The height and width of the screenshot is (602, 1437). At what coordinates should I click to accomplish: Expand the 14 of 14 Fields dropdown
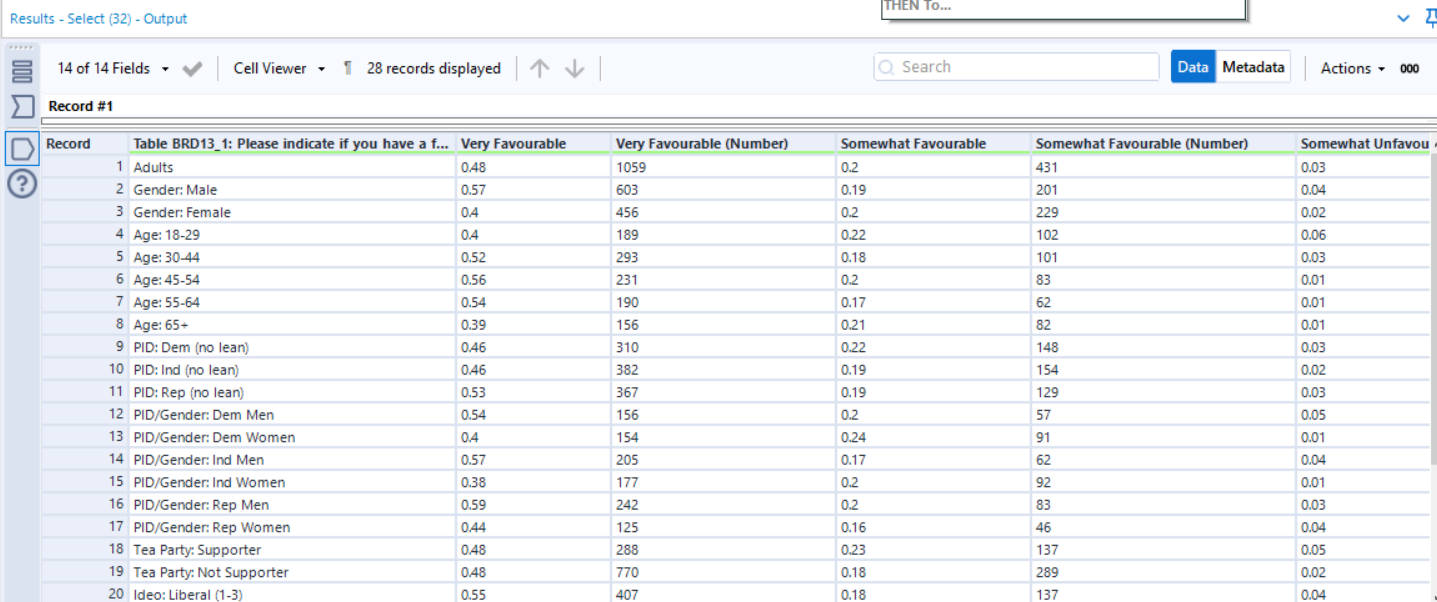point(113,68)
